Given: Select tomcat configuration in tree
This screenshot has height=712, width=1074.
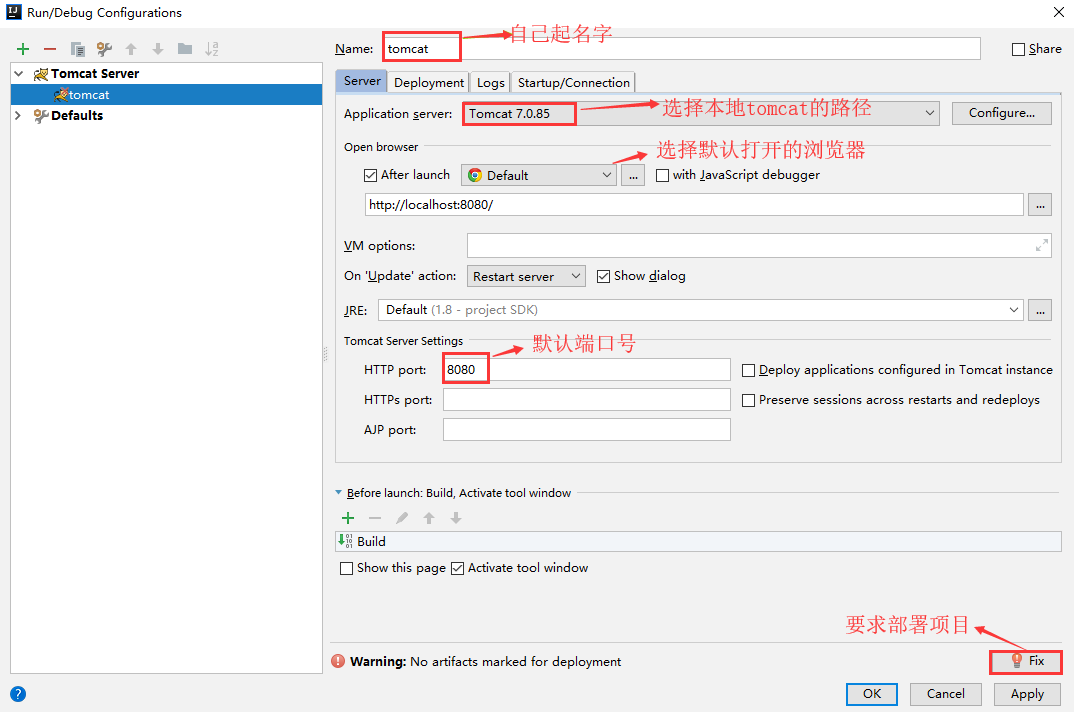Looking at the screenshot, I should tap(166, 95).
